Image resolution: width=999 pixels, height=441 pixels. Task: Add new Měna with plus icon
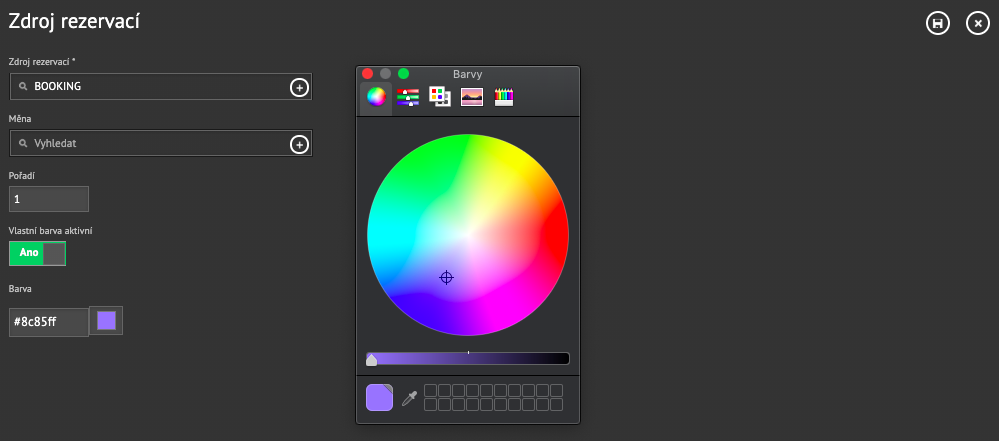coord(299,144)
